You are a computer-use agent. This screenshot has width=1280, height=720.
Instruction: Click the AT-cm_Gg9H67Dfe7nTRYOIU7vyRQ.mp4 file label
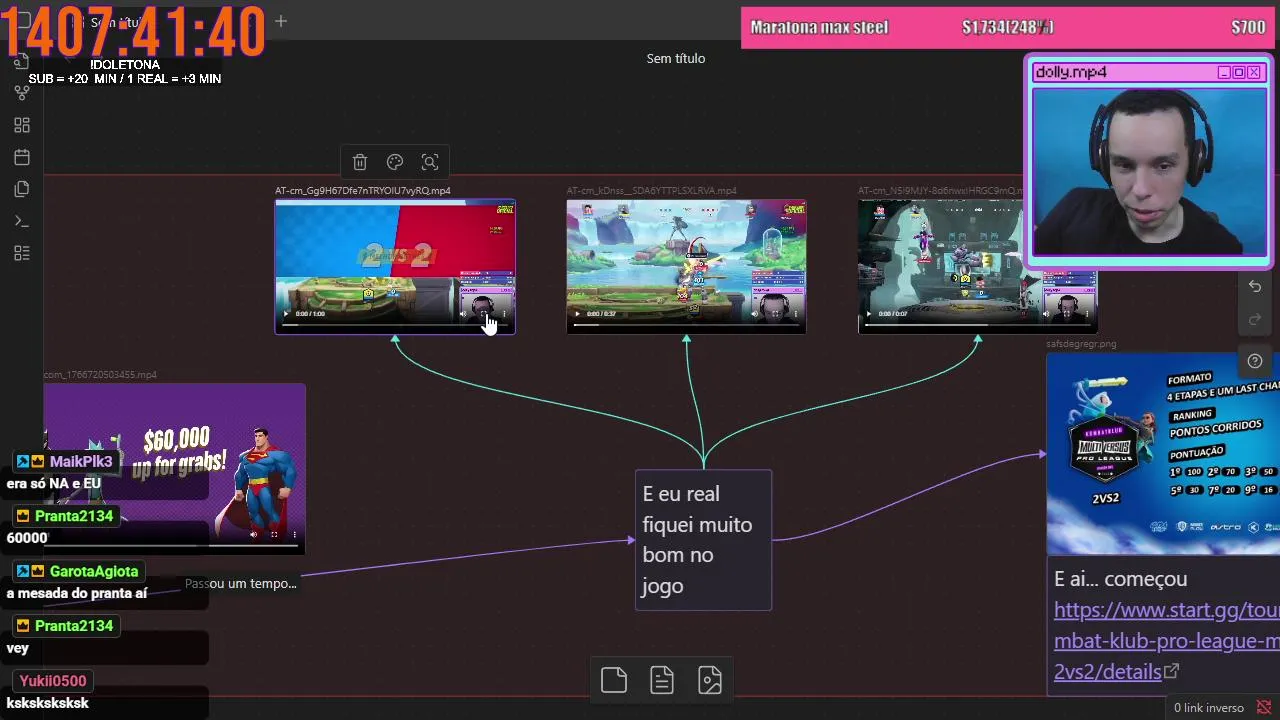coord(363,190)
